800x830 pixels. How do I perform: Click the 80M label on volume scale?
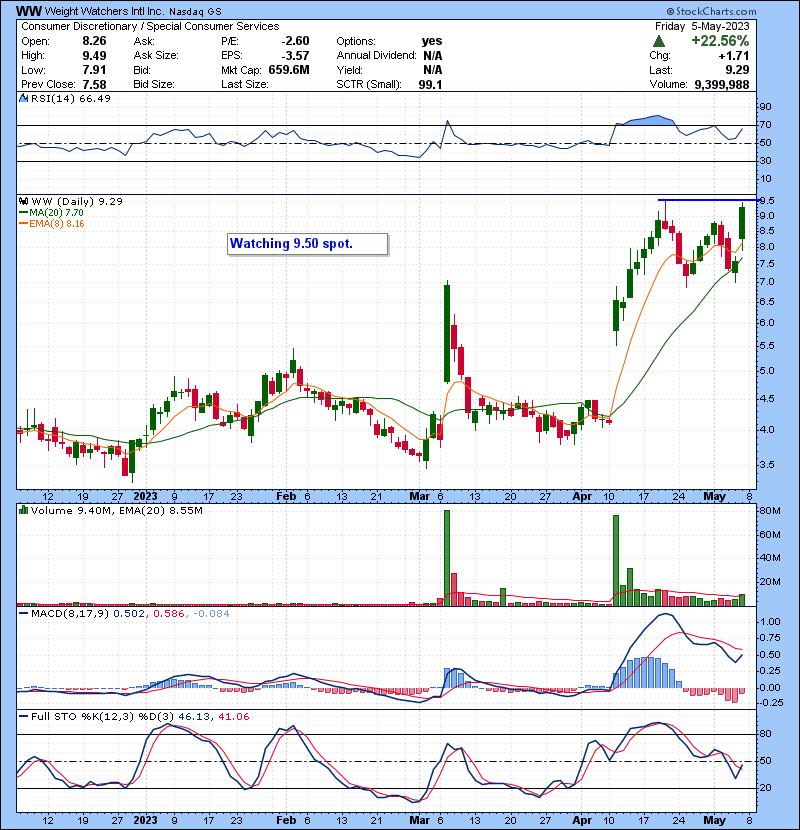click(769, 511)
